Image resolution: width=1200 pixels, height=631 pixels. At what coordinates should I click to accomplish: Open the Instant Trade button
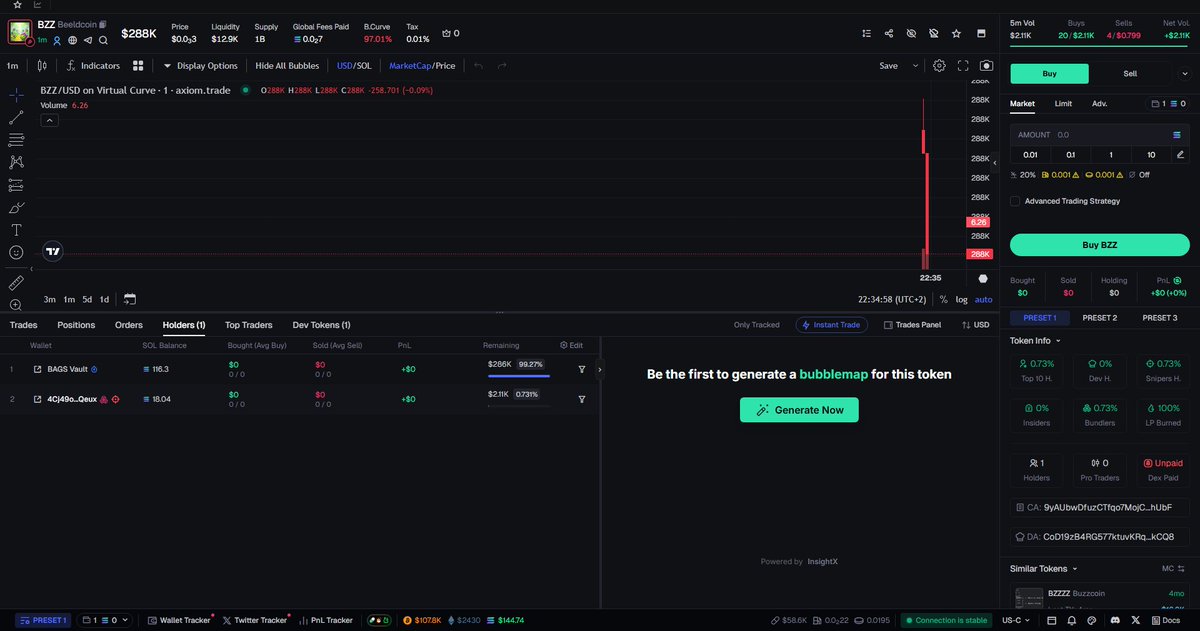832,325
